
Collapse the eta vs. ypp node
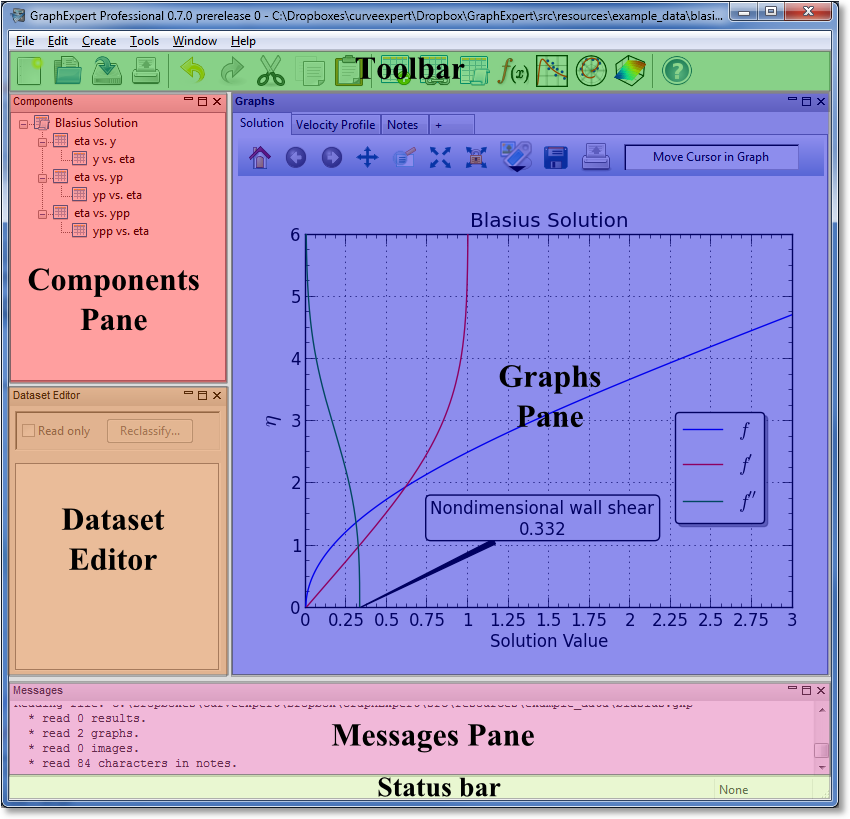click(x=42, y=215)
